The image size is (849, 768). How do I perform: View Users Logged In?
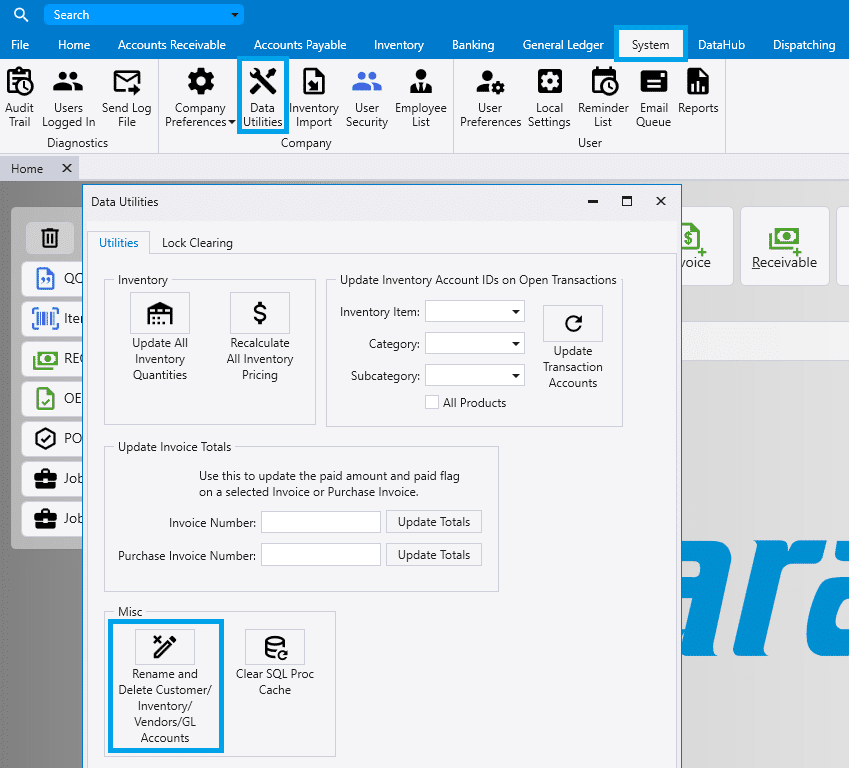pyautogui.click(x=68, y=97)
